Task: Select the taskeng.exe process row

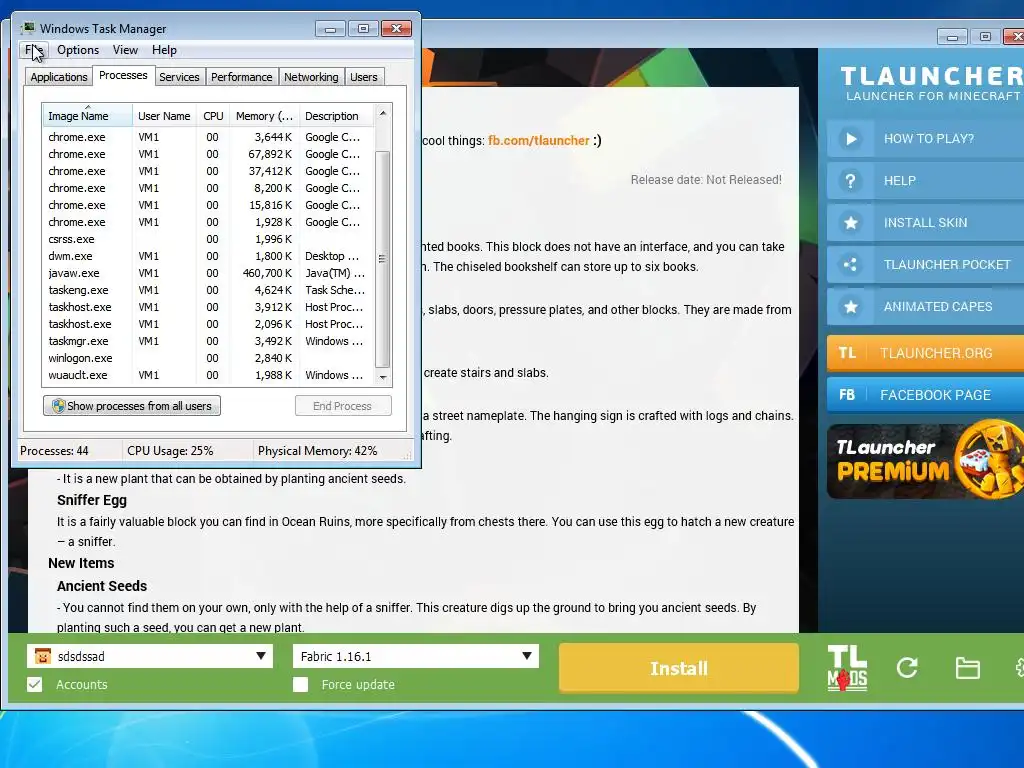Action: point(208,290)
